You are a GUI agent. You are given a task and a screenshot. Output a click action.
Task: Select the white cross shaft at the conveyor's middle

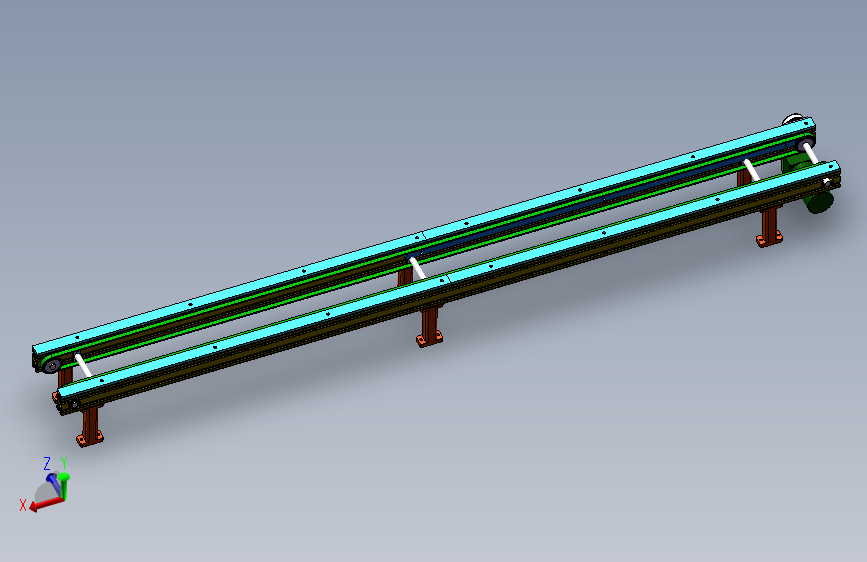(x=417, y=267)
